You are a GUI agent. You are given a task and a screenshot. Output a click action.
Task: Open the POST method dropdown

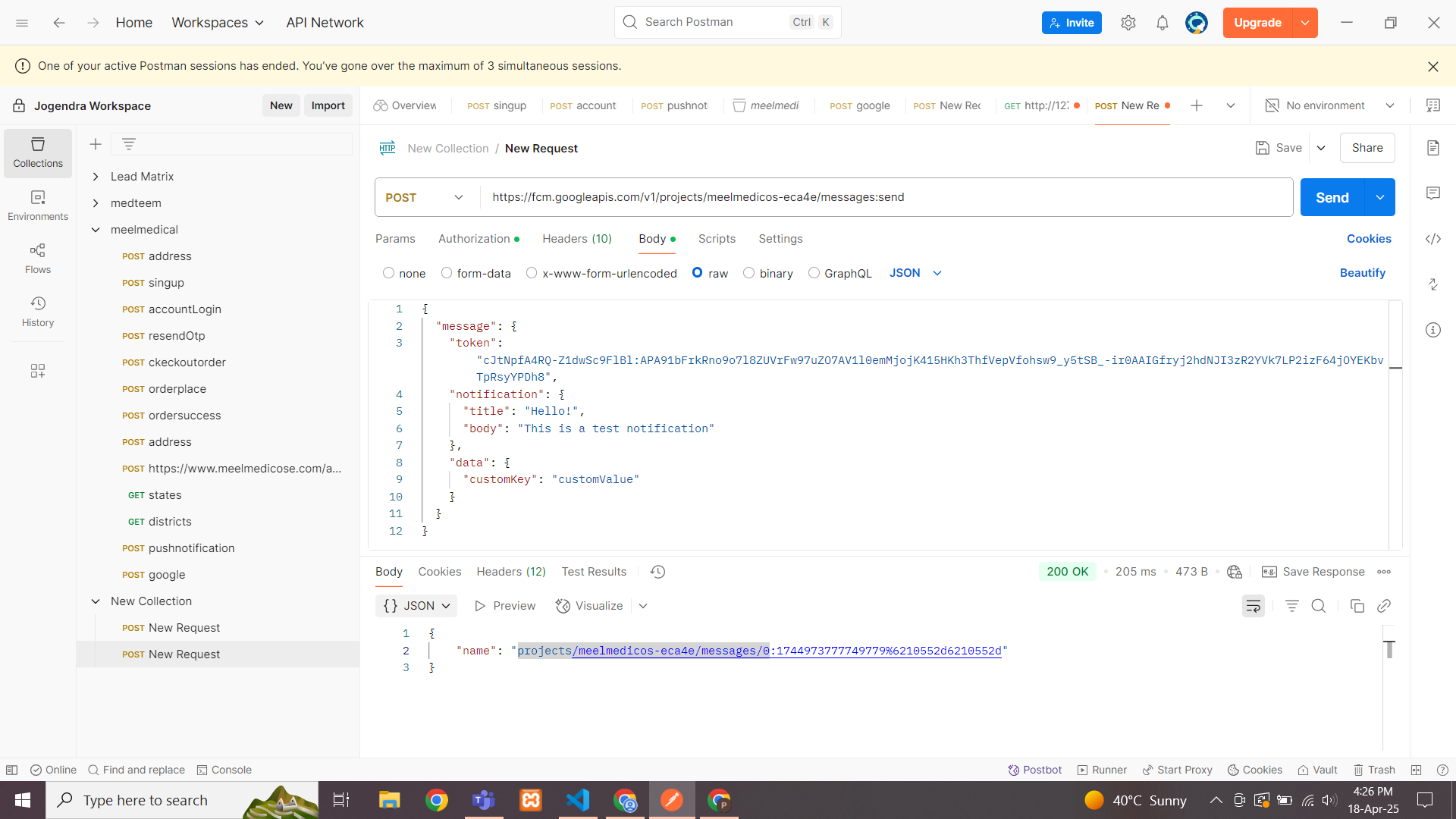[425, 197]
